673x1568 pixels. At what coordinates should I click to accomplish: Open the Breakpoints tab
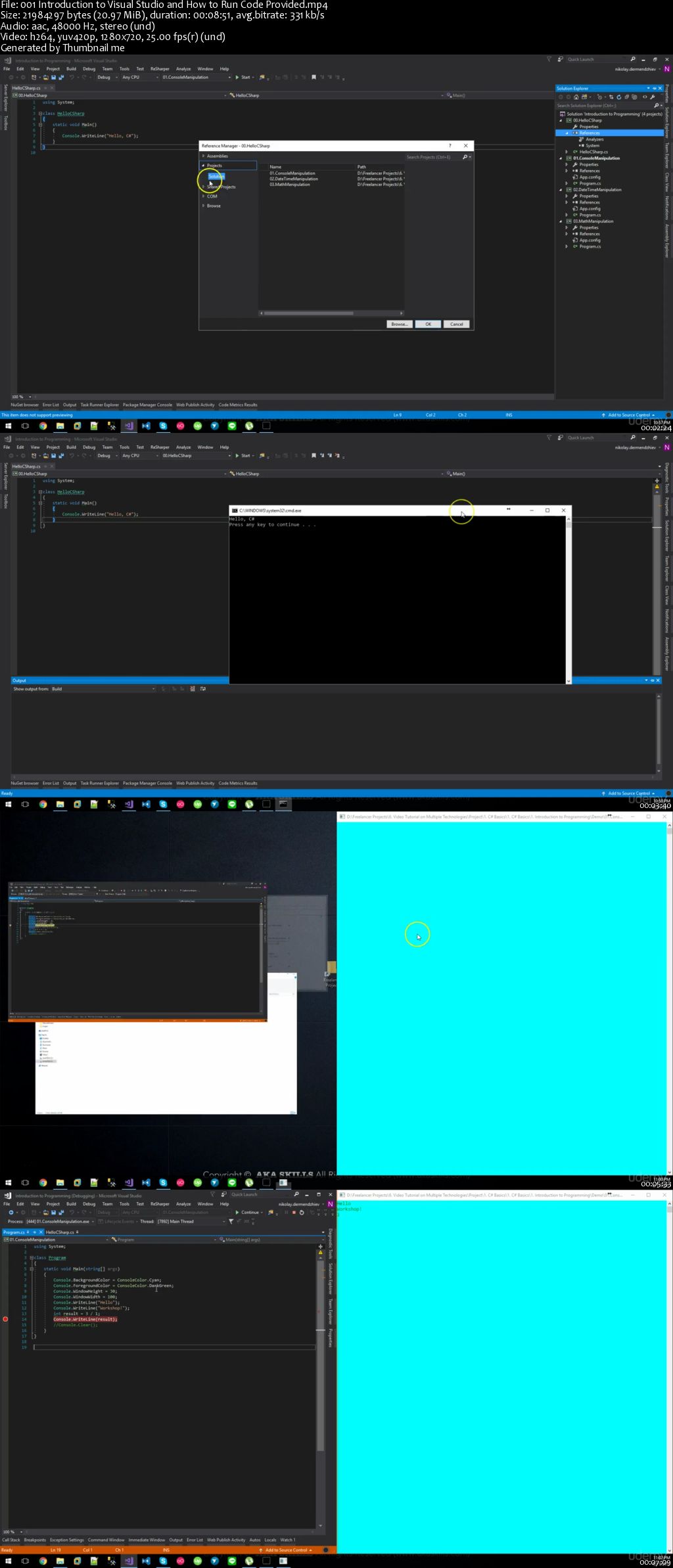click(x=35, y=1540)
